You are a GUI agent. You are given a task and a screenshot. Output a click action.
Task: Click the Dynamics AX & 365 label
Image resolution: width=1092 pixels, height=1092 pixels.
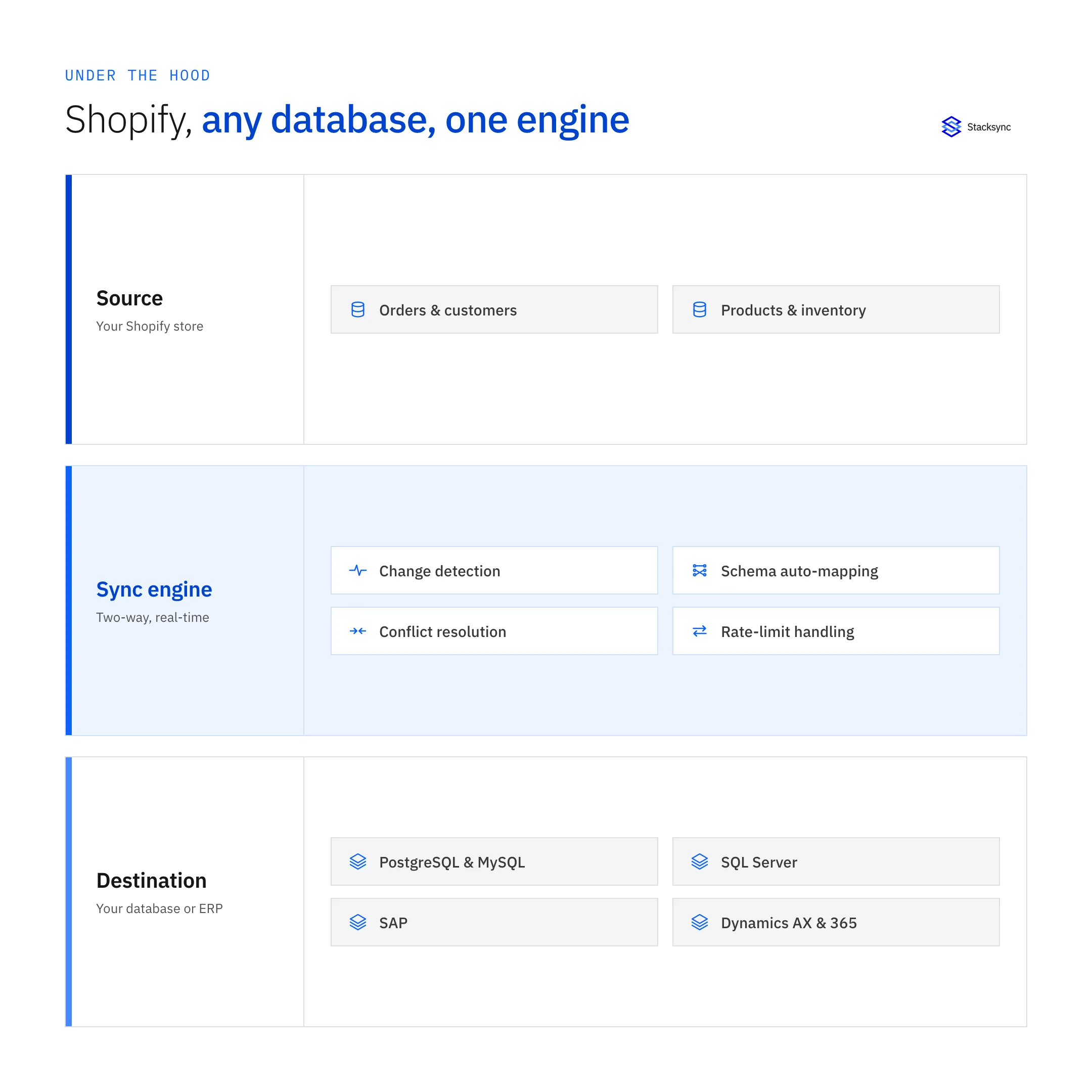pos(789,923)
